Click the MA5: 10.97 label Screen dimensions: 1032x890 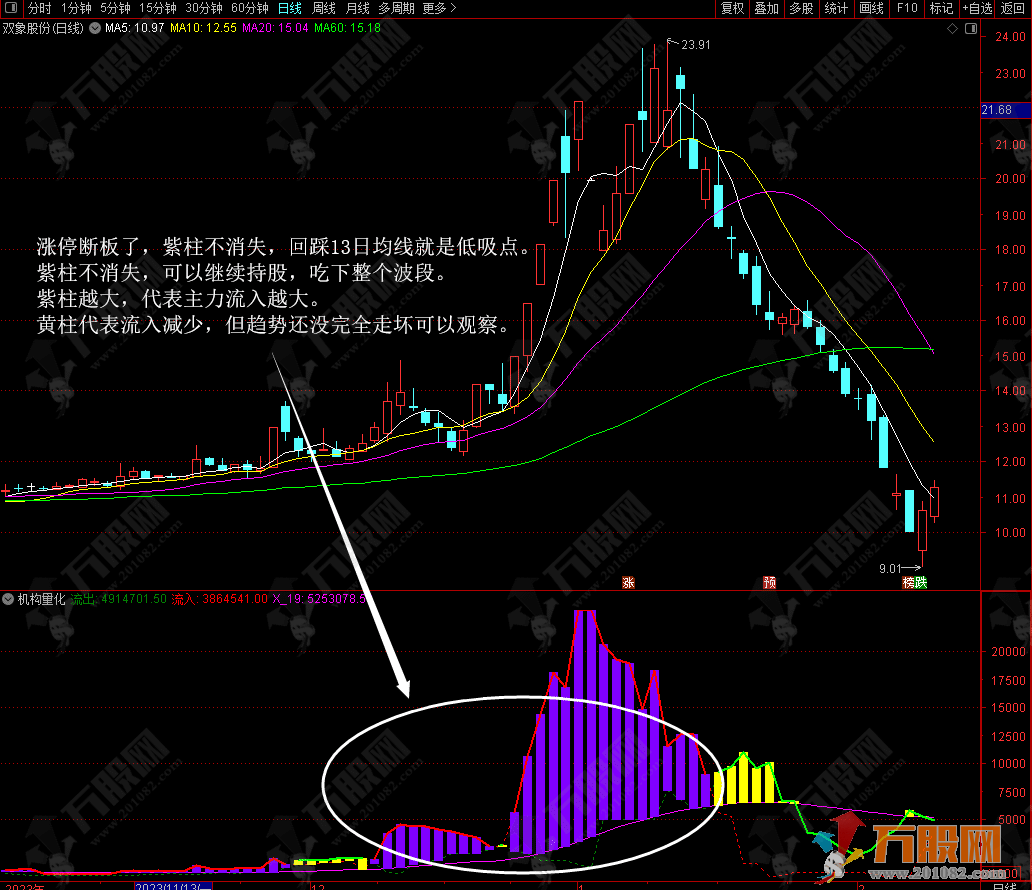[x=134, y=28]
